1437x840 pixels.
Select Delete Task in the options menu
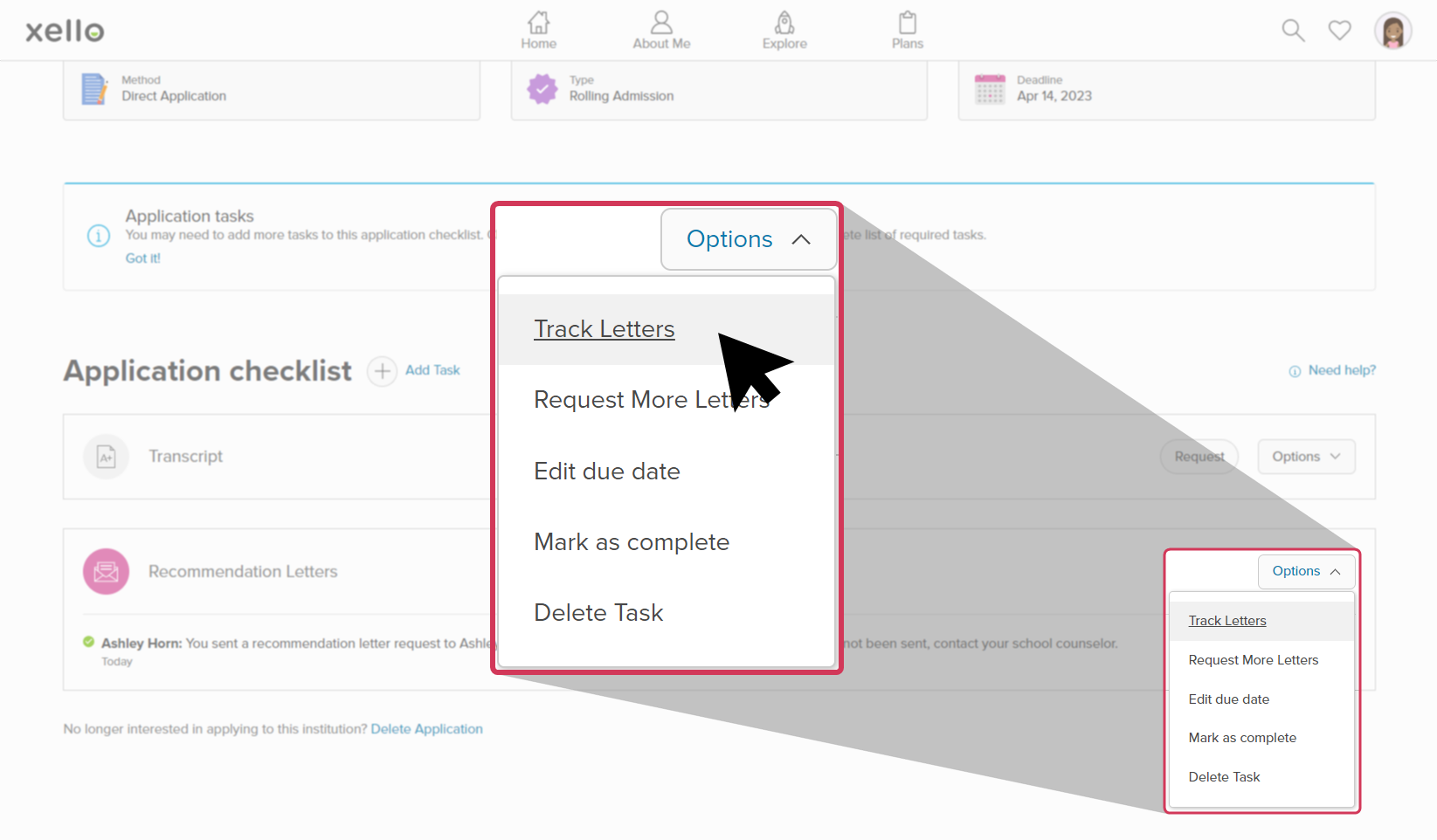[x=598, y=612]
